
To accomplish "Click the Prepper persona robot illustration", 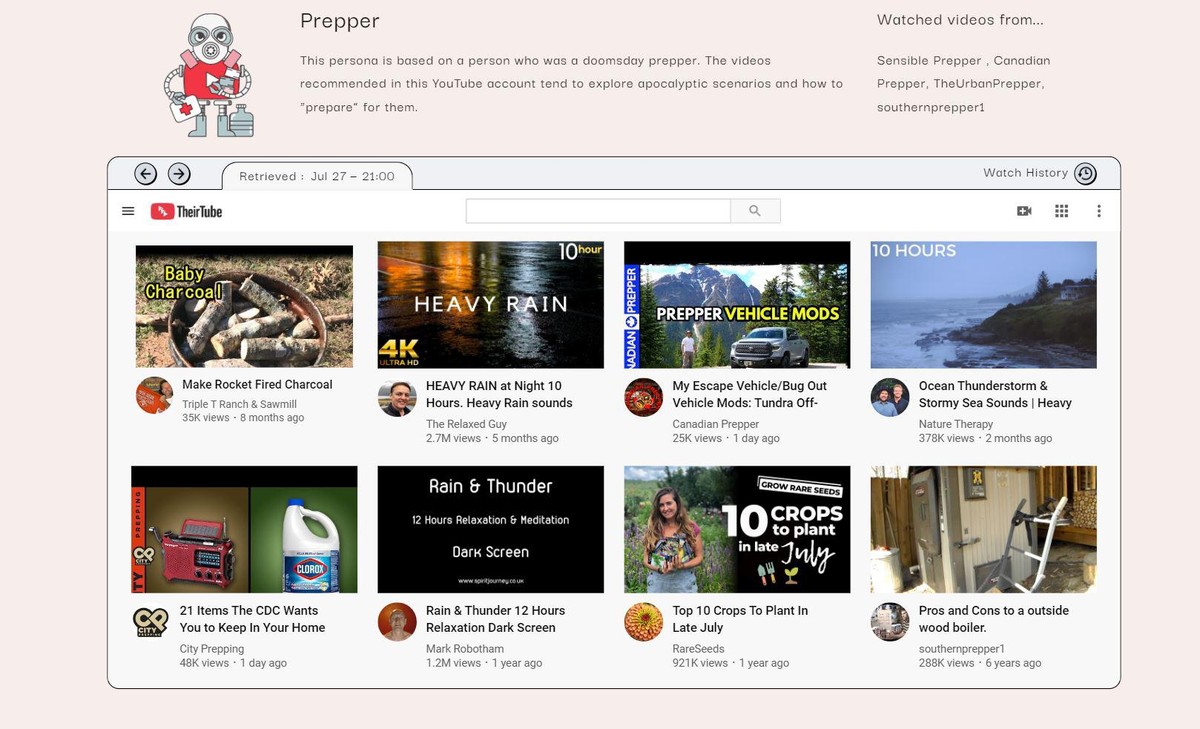I will pos(208,76).
